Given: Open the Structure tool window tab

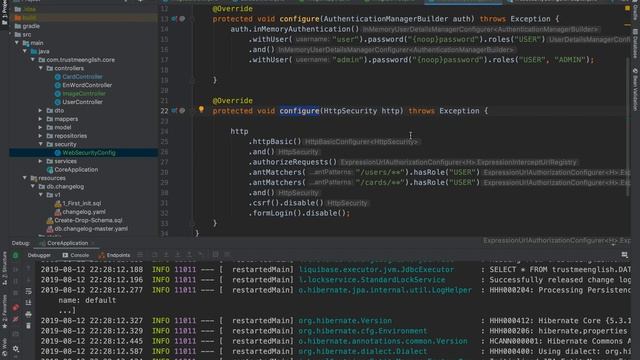Looking at the screenshot, I should (4, 269).
